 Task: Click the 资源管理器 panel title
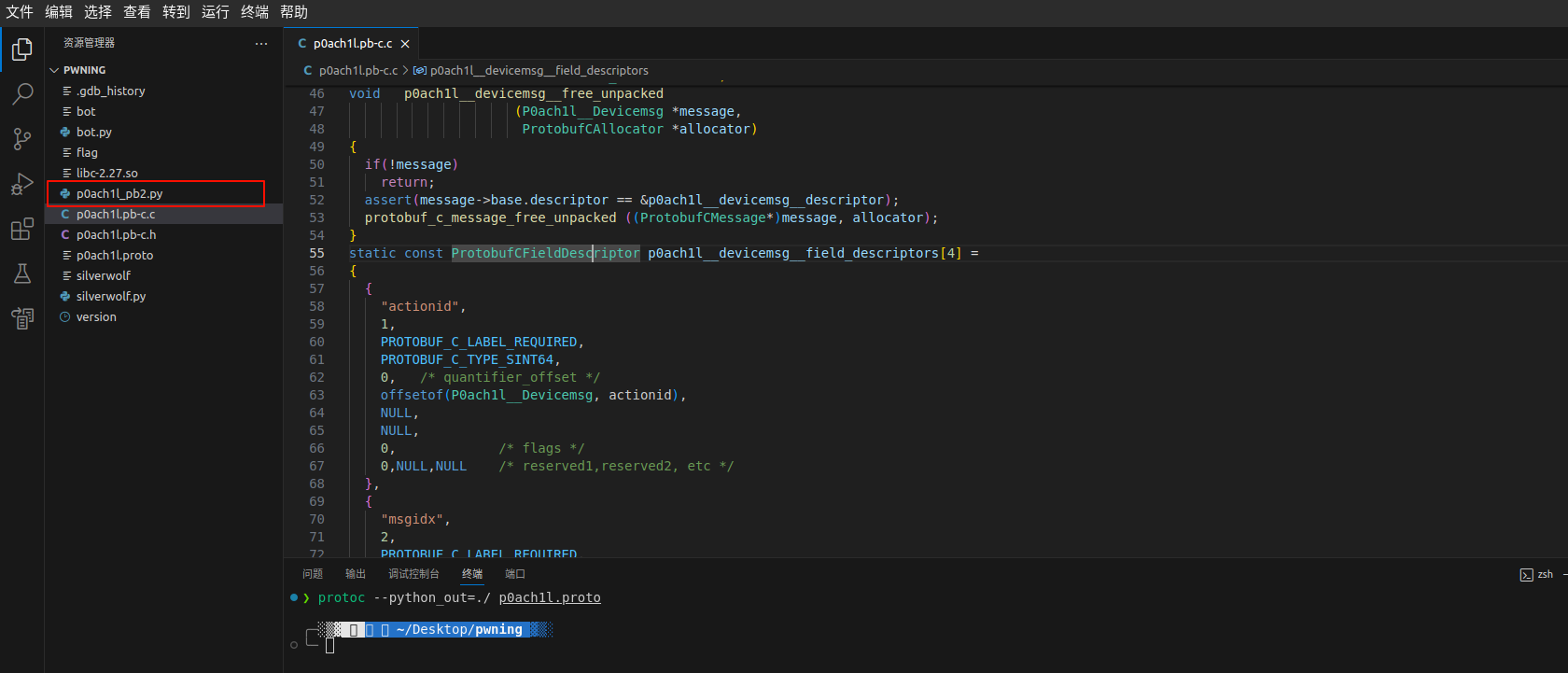point(90,43)
